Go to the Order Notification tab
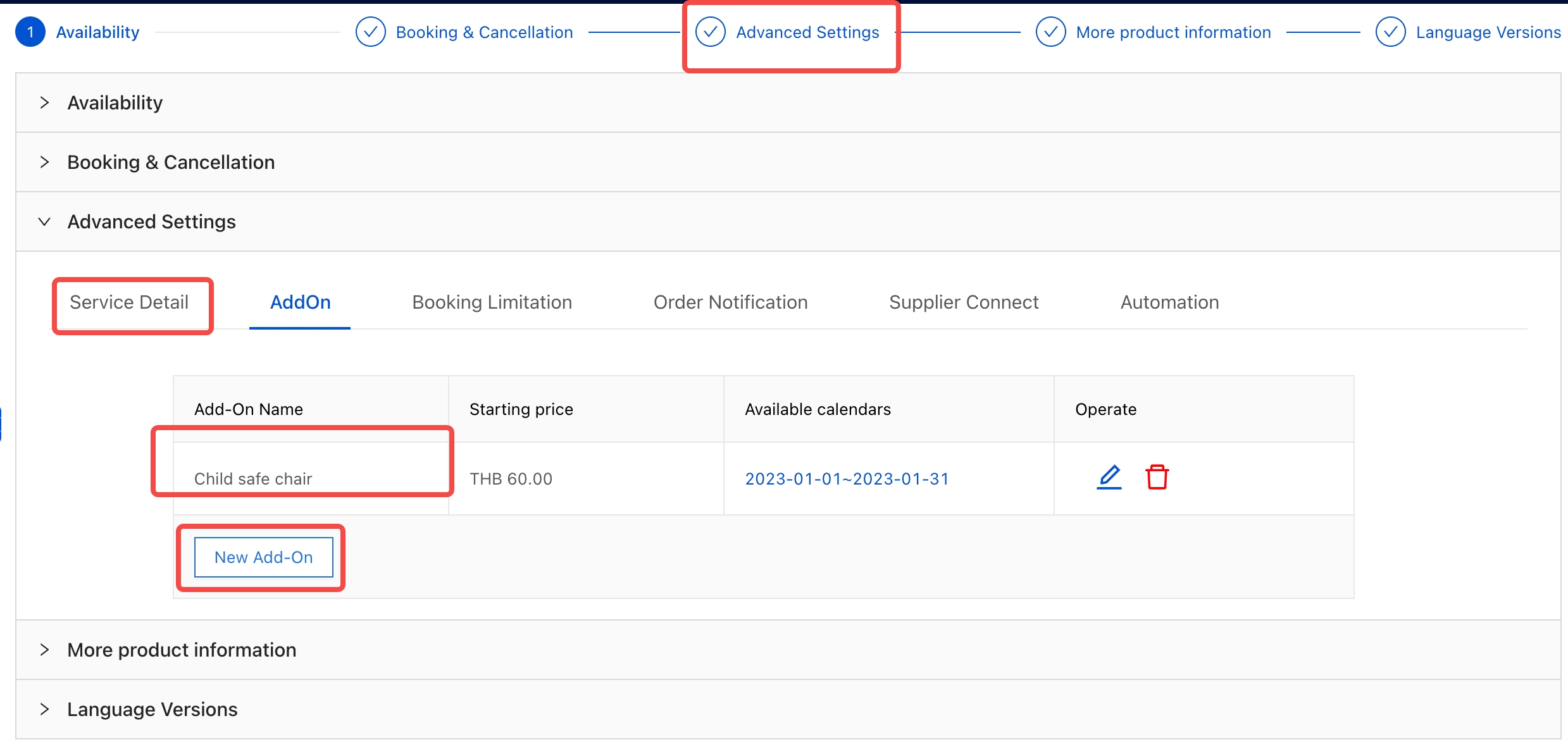Viewport: 1568px width, 754px height. click(730, 302)
